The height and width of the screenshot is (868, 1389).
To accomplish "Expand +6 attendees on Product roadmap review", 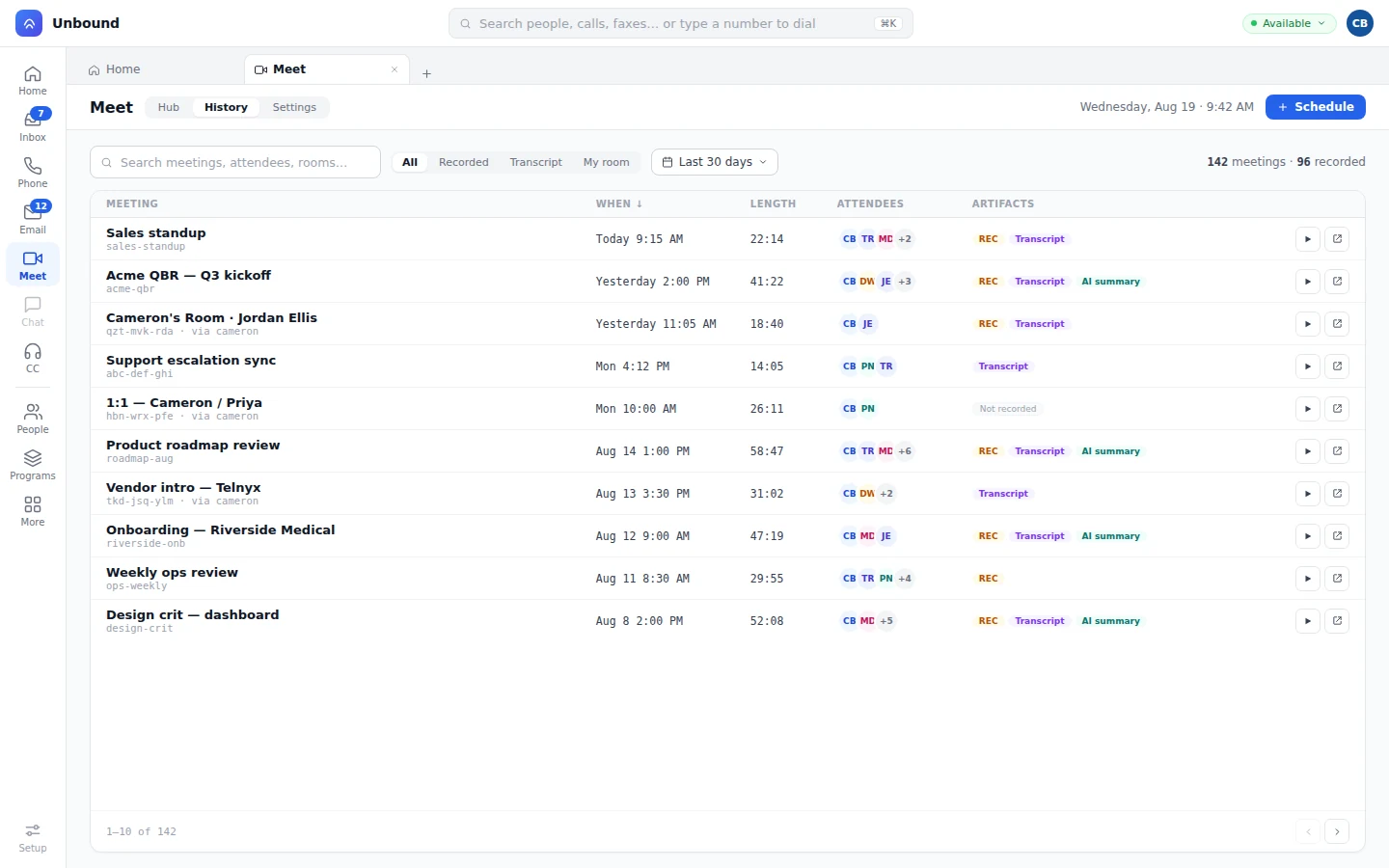I will 905,451.
